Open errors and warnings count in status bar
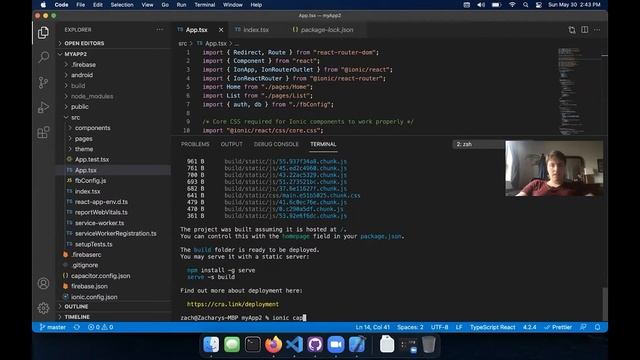 pyautogui.click(x=100, y=327)
